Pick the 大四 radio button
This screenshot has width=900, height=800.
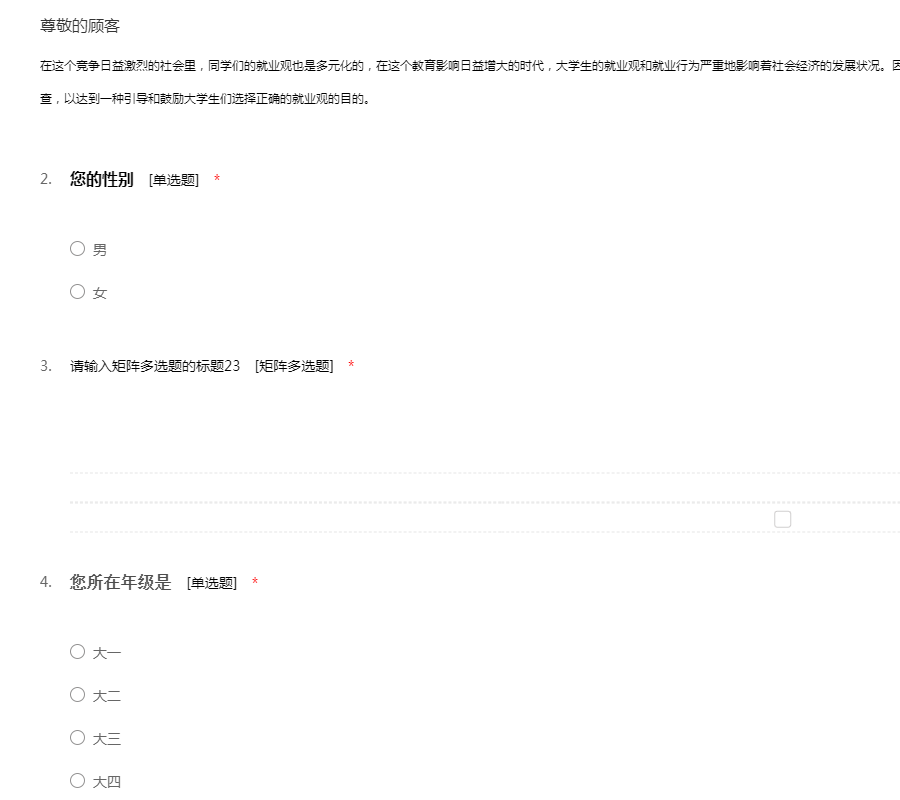tap(77, 781)
